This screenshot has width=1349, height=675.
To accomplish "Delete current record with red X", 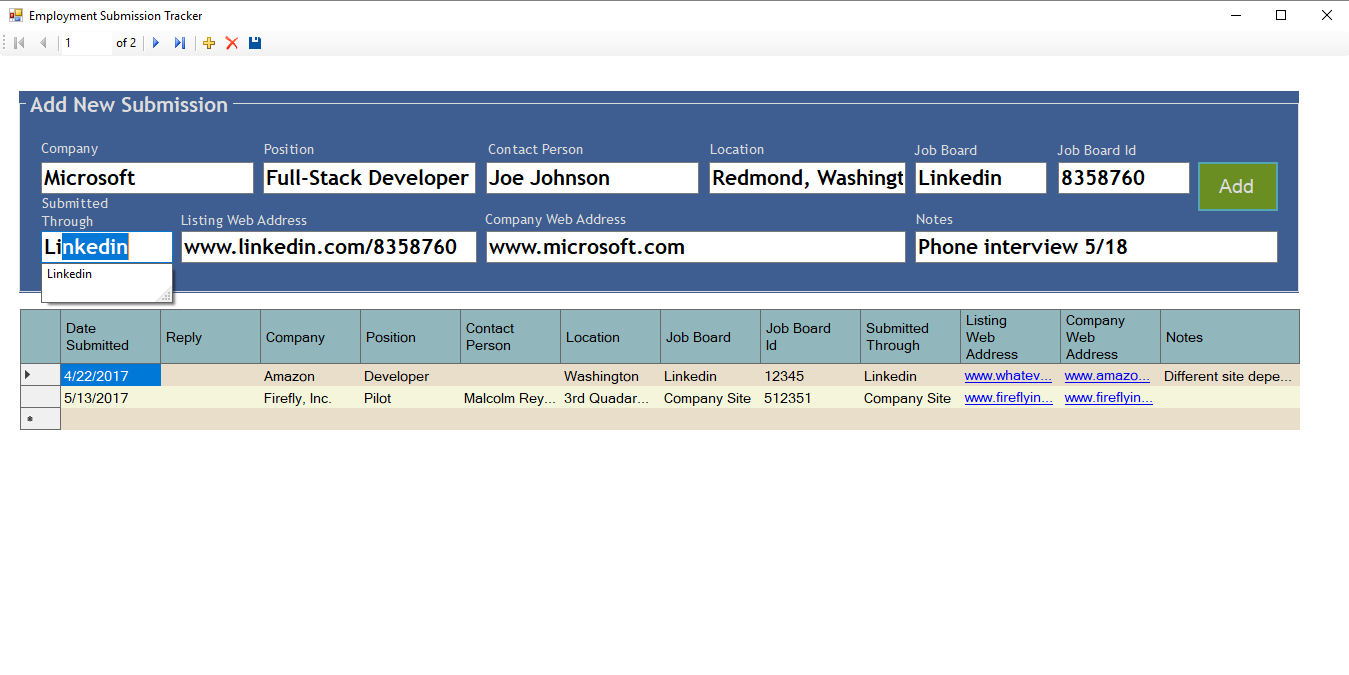I will 232,43.
